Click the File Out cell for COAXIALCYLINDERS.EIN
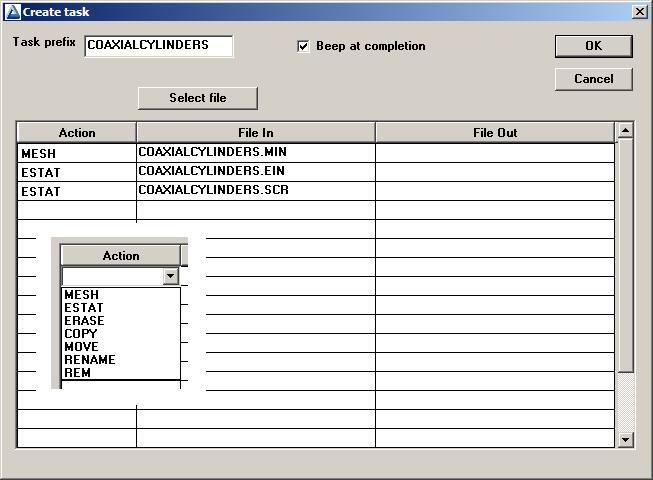The image size is (653, 480). coord(494,171)
